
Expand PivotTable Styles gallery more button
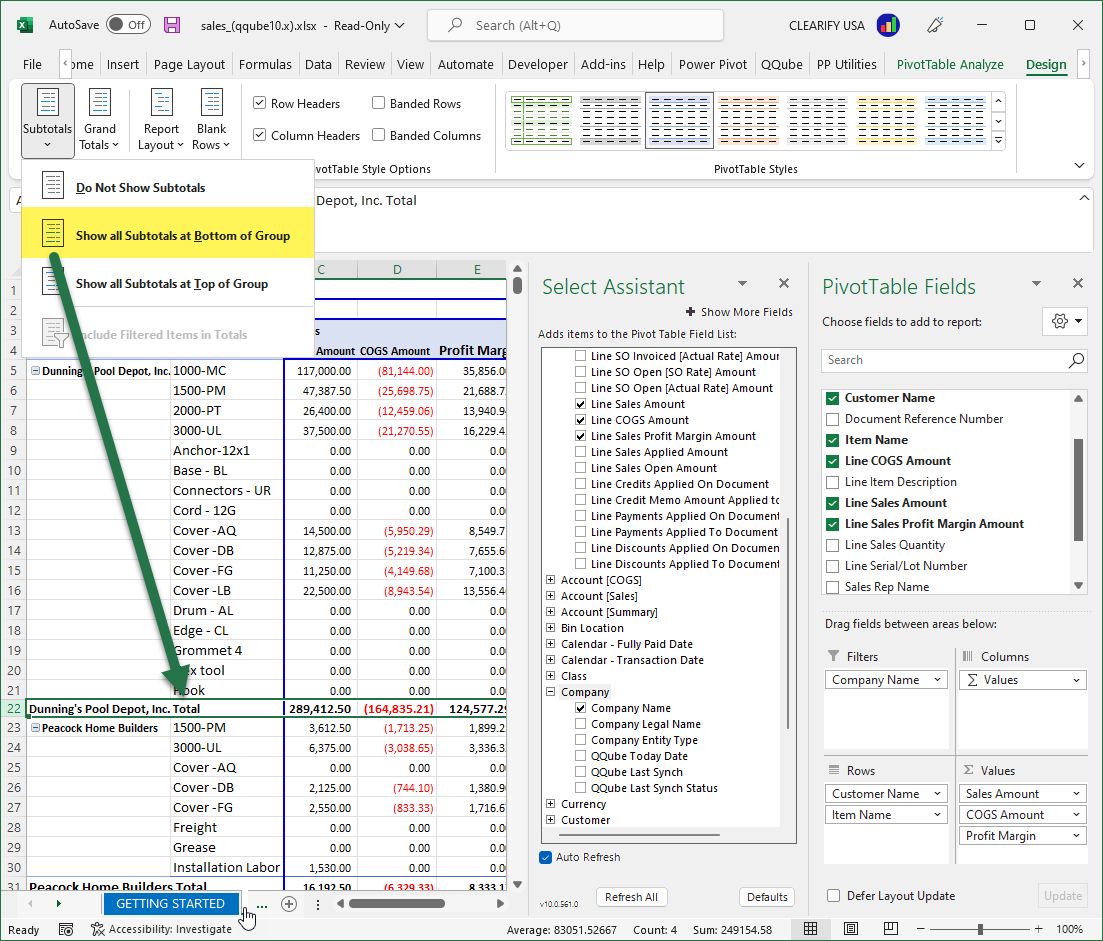point(998,141)
